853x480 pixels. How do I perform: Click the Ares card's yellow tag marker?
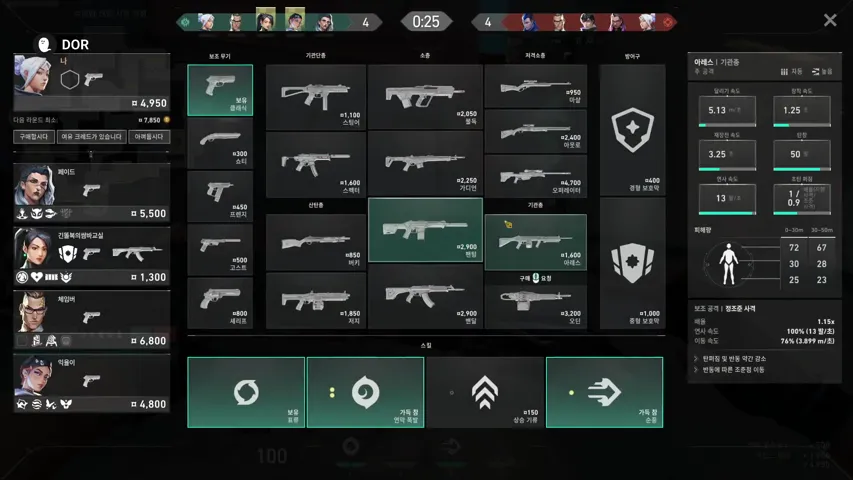click(x=508, y=224)
